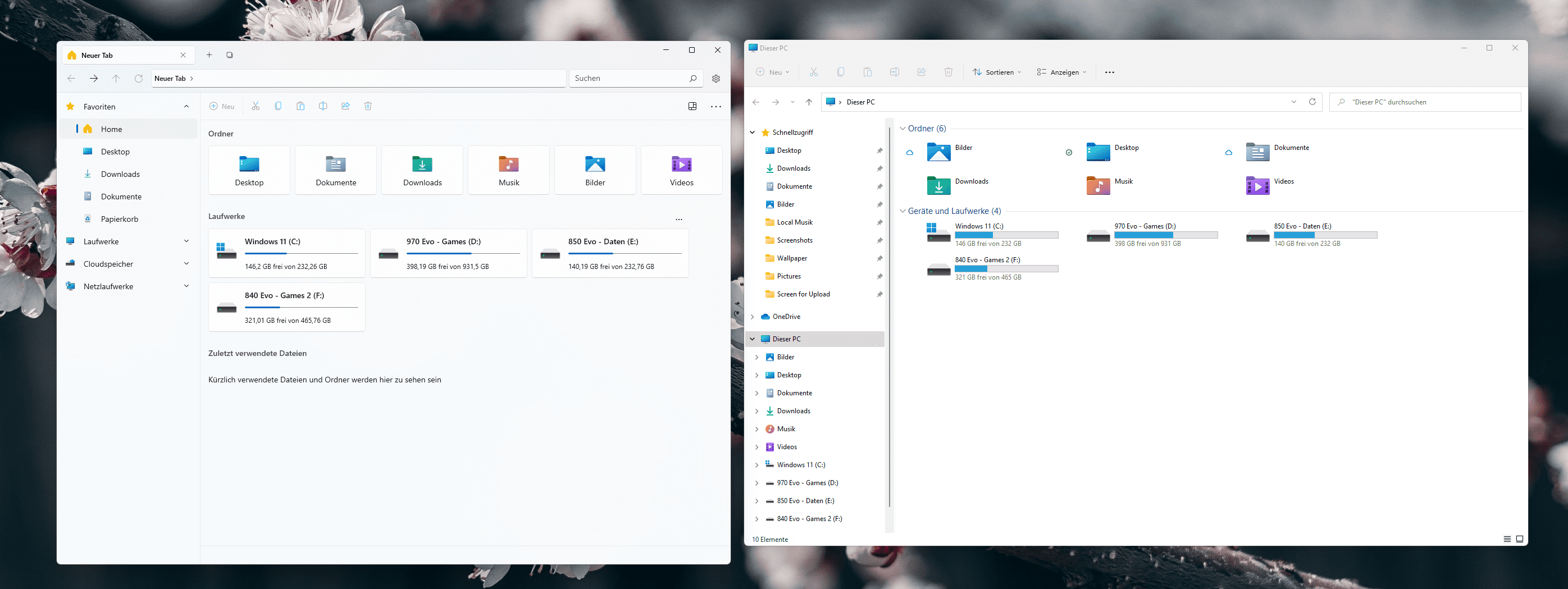
Task: Open recent locations dropdown beside forward arrow
Action: [x=792, y=102]
